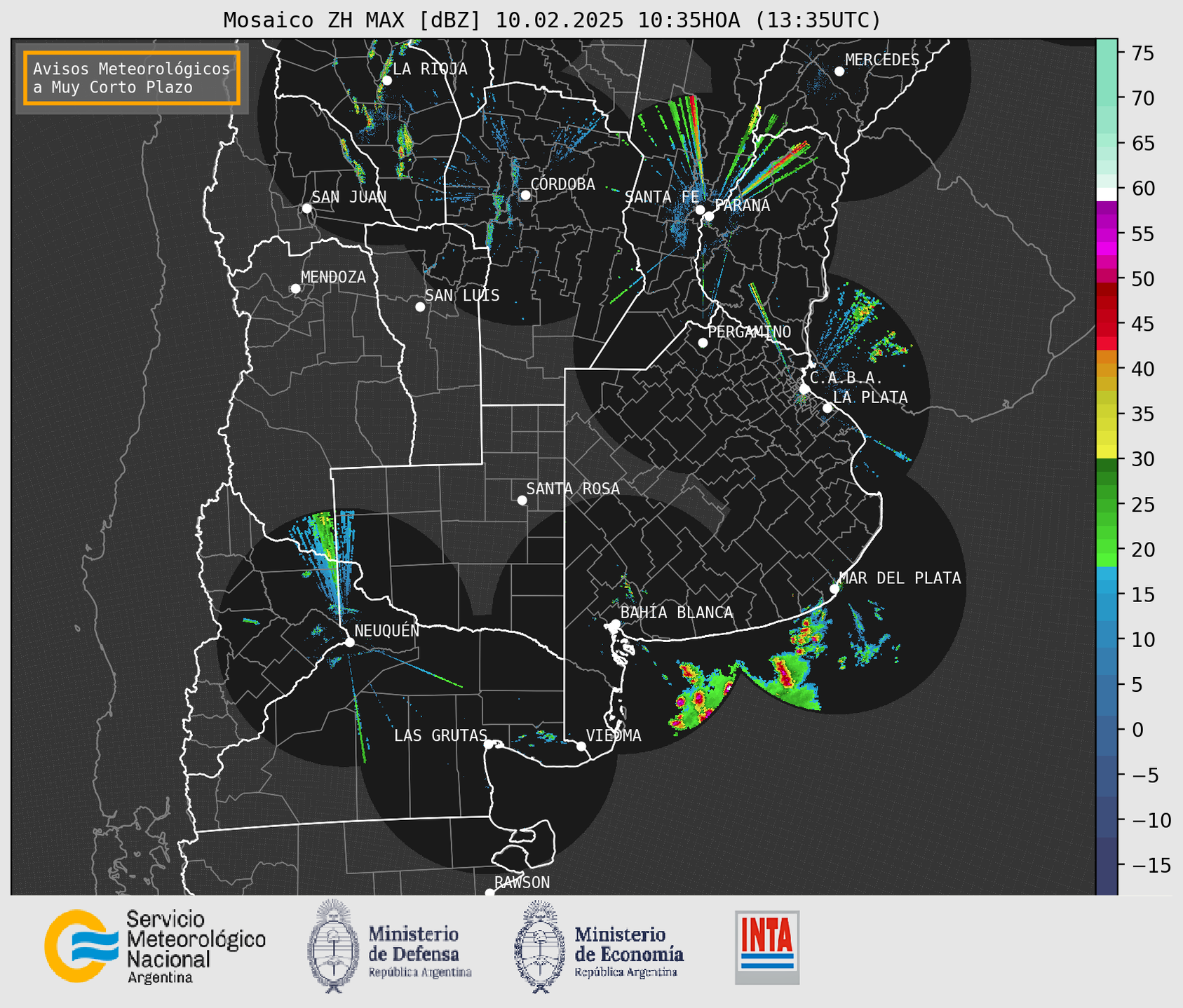Click the mint 70 dBZ color band

click(1107, 98)
